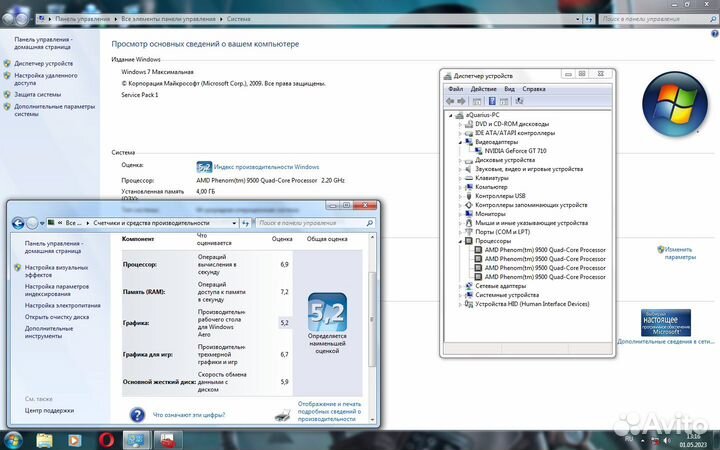Viewport: 720px width, 450px height.
Task: Open Windows Explorer from the taskbar
Action: [45, 441]
